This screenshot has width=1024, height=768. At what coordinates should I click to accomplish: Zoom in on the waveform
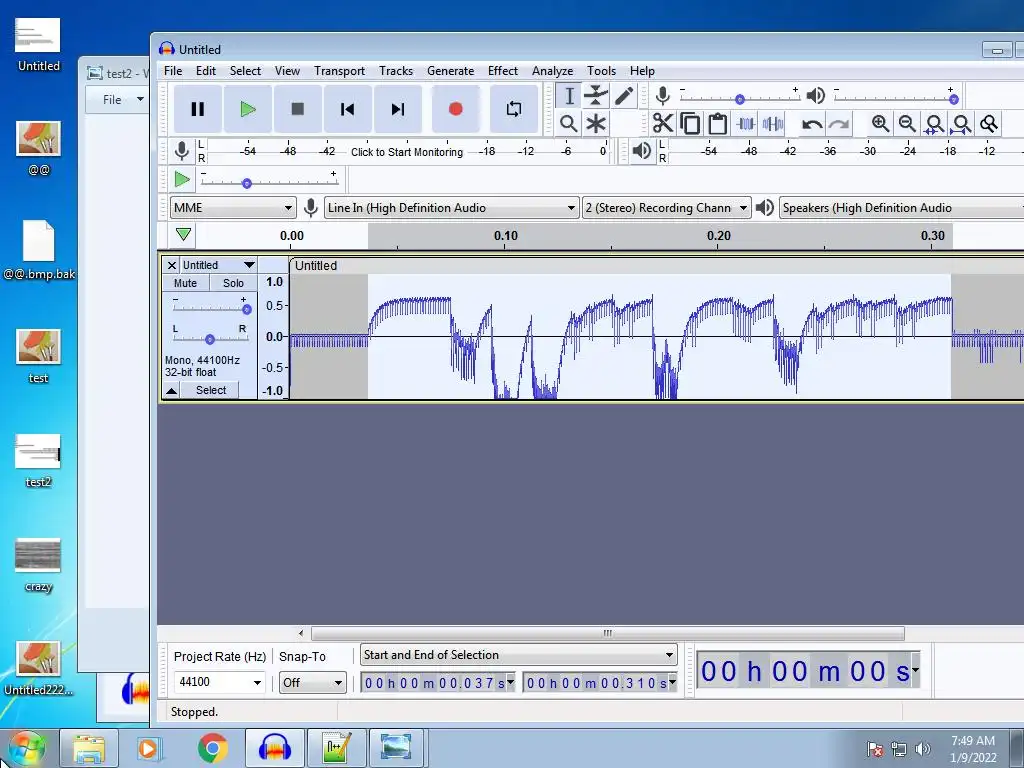pos(880,123)
